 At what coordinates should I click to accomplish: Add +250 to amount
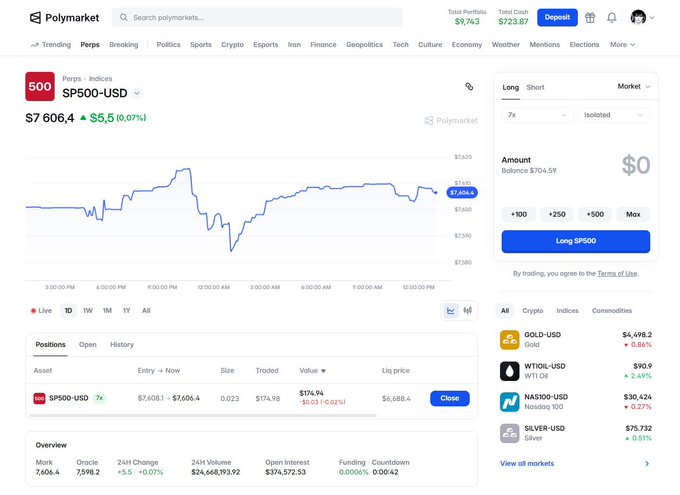click(557, 214)
